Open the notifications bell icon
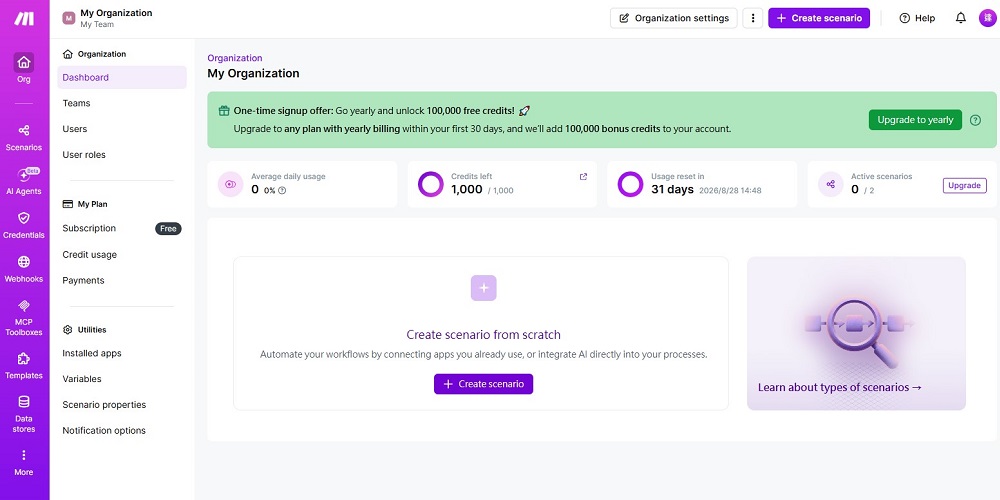 tap(960, 18)
